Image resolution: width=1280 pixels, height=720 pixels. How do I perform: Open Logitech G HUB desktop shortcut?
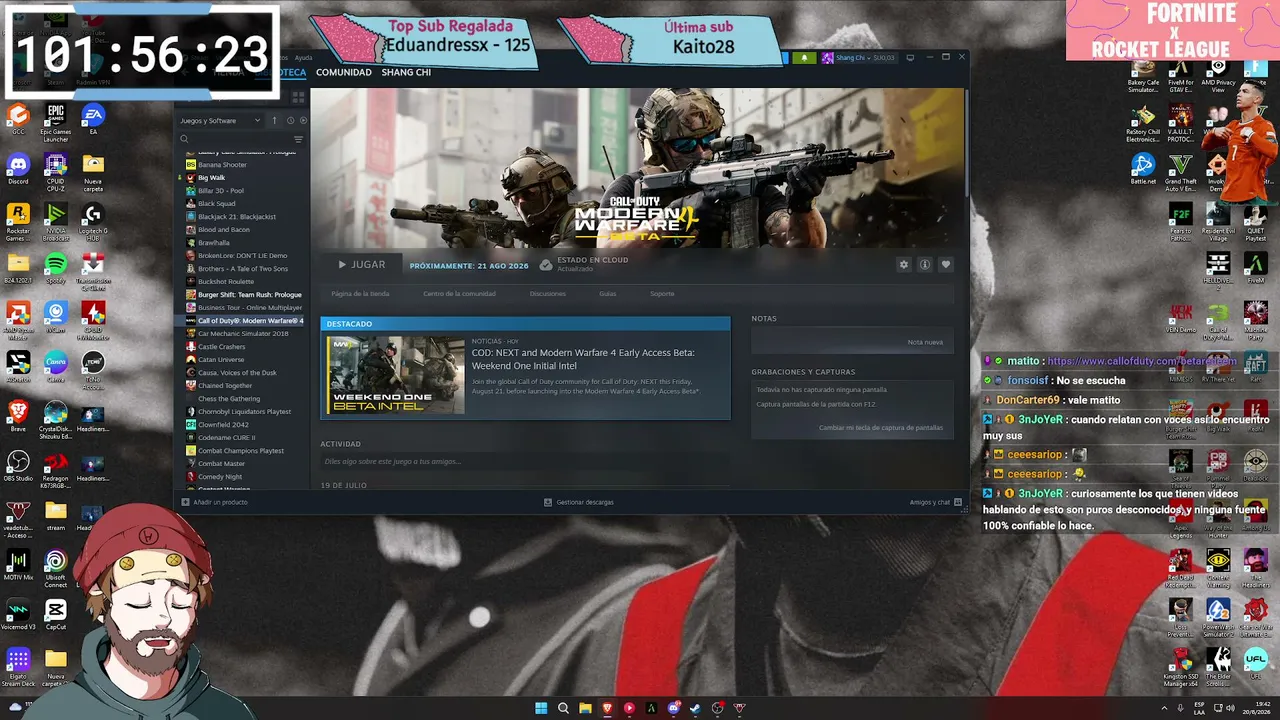point(93,222)
